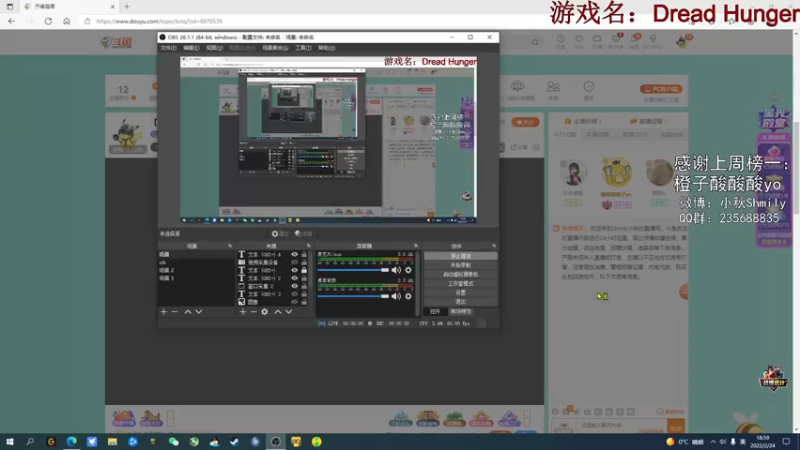800x450 pixels.
Task: Pop out the Sources dock header icon
Action: click(x=309, y=246)
